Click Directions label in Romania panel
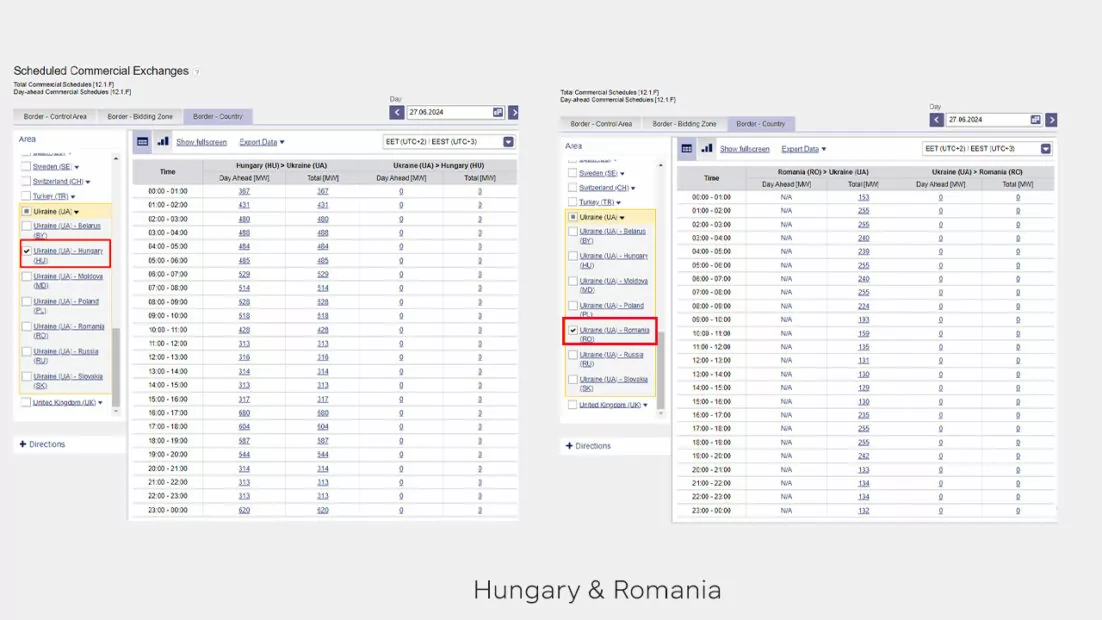The width and height of the screenshot is (1102, 620). point(593,446)
